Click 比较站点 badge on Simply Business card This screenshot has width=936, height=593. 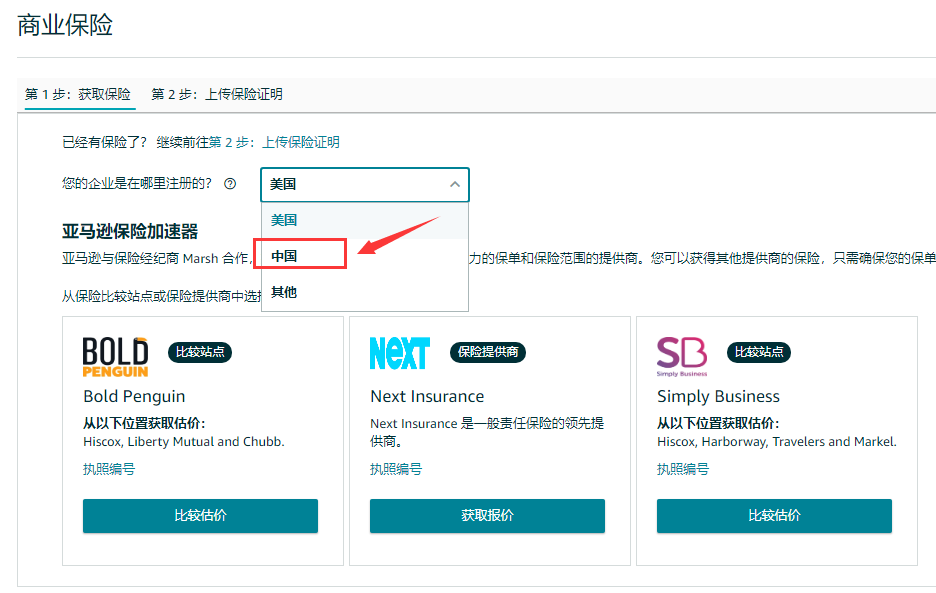(759, 352)
